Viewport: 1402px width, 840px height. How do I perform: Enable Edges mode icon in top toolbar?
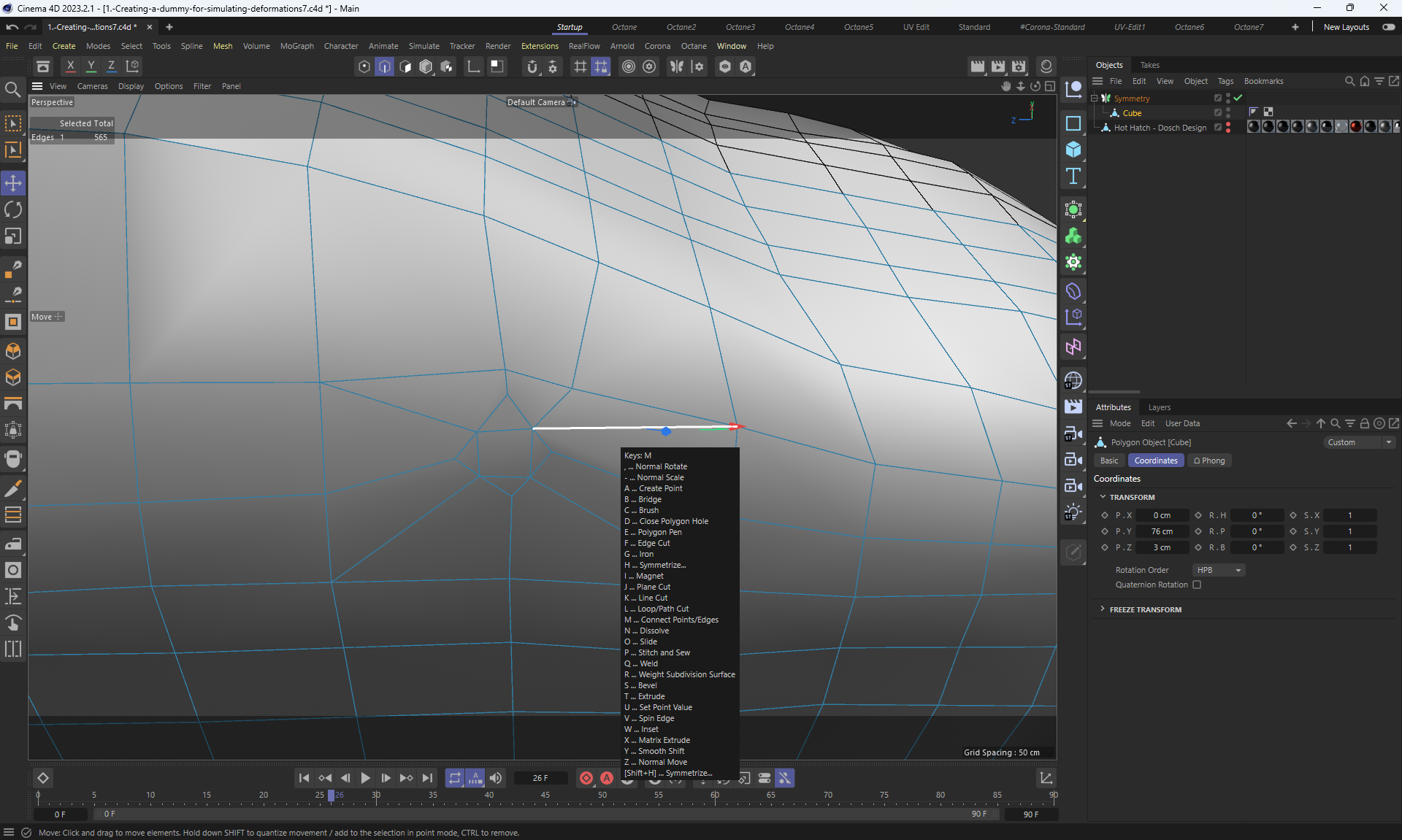point(385,66)
